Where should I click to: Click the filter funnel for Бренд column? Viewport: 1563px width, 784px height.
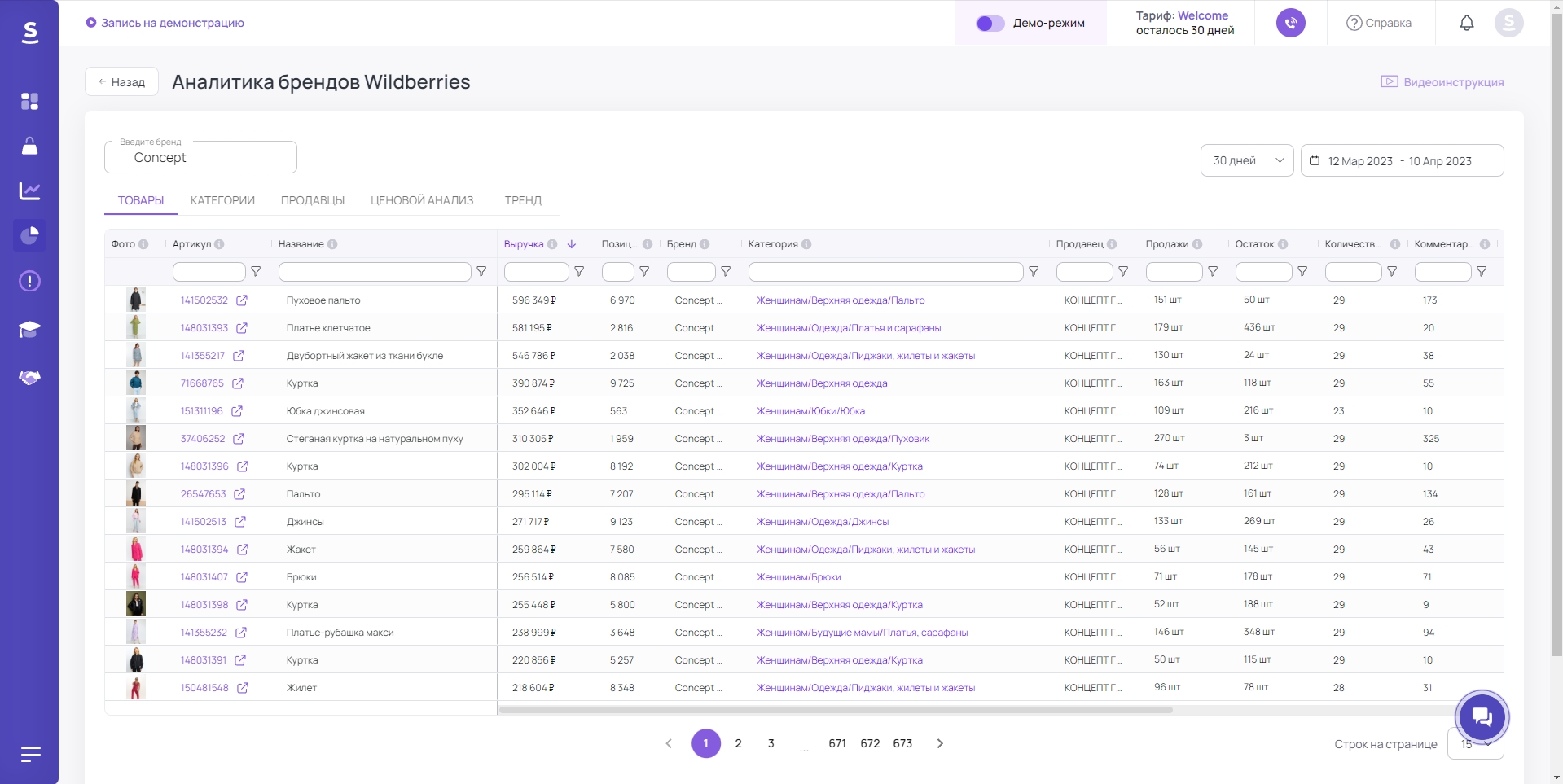coord(726,272)
